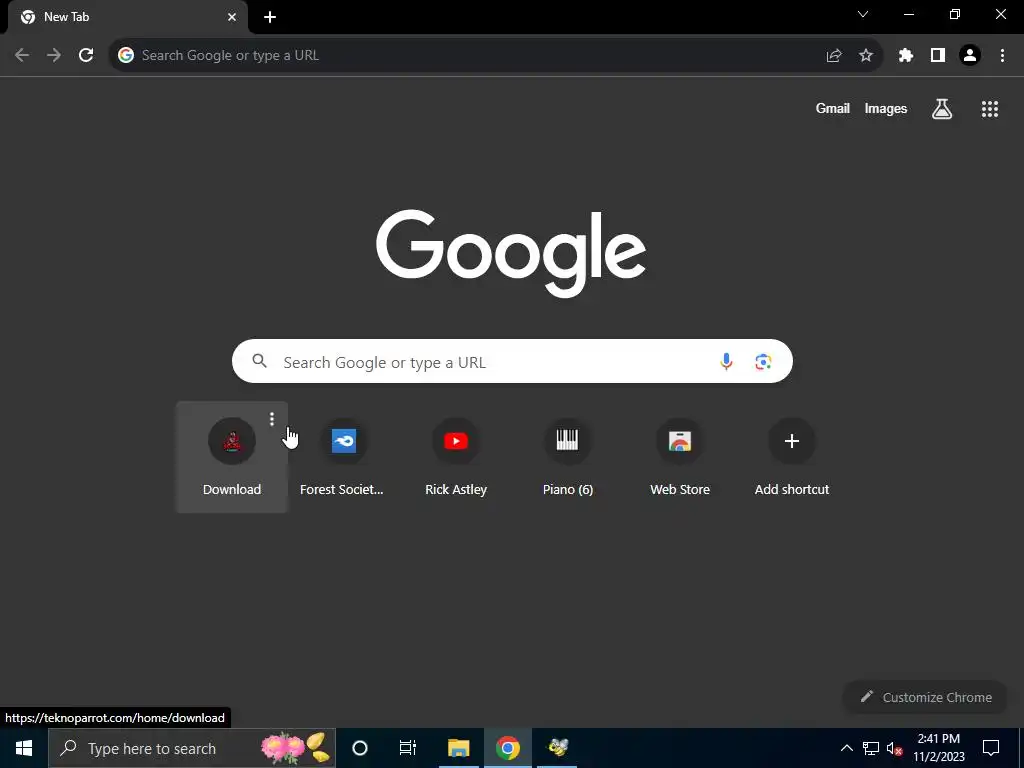Viewport: 1024px width, 768px height.
Task: Open the Gmail link
Action: [833, 109]
